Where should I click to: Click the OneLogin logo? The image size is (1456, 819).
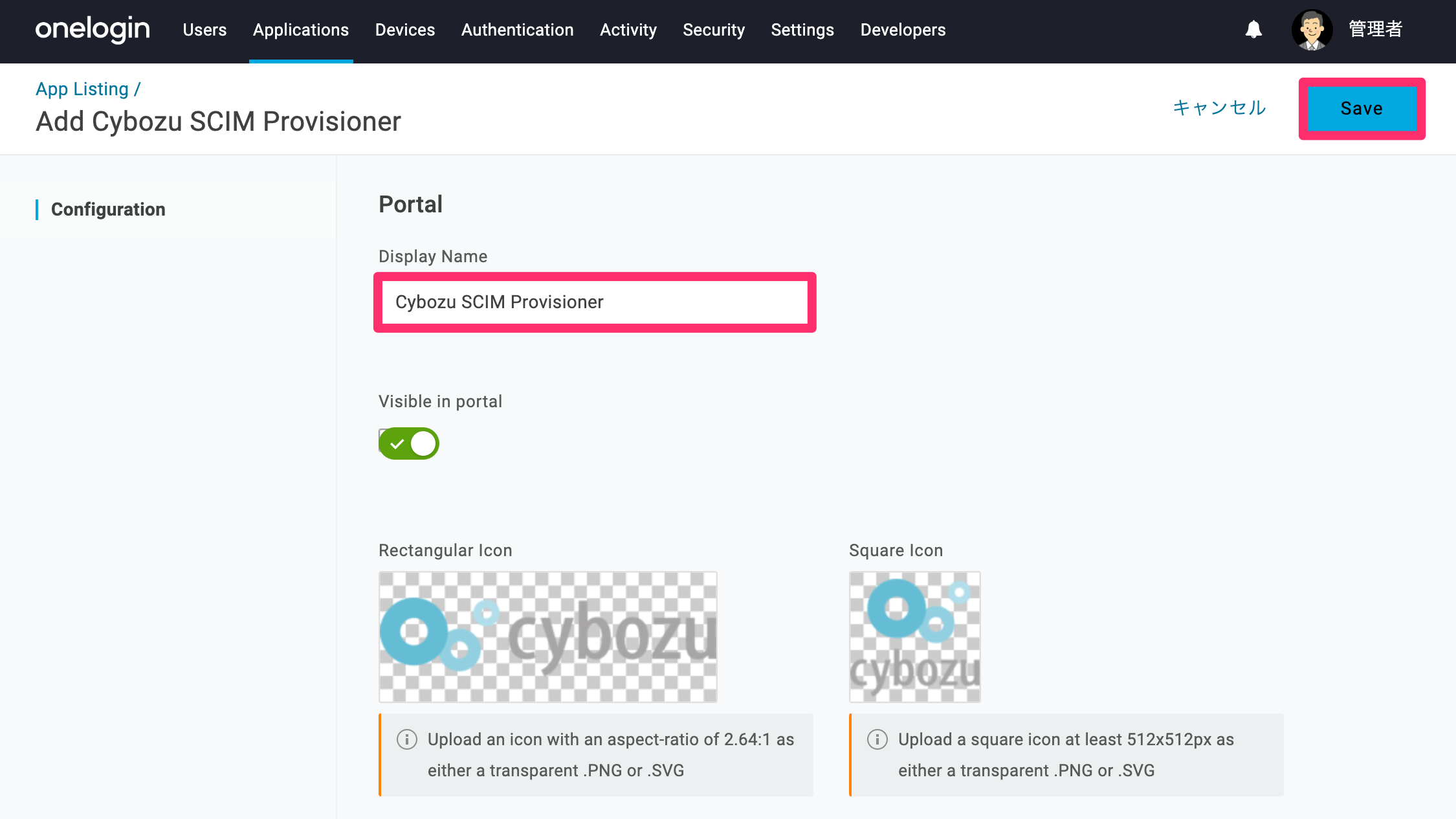coord(93,29)
